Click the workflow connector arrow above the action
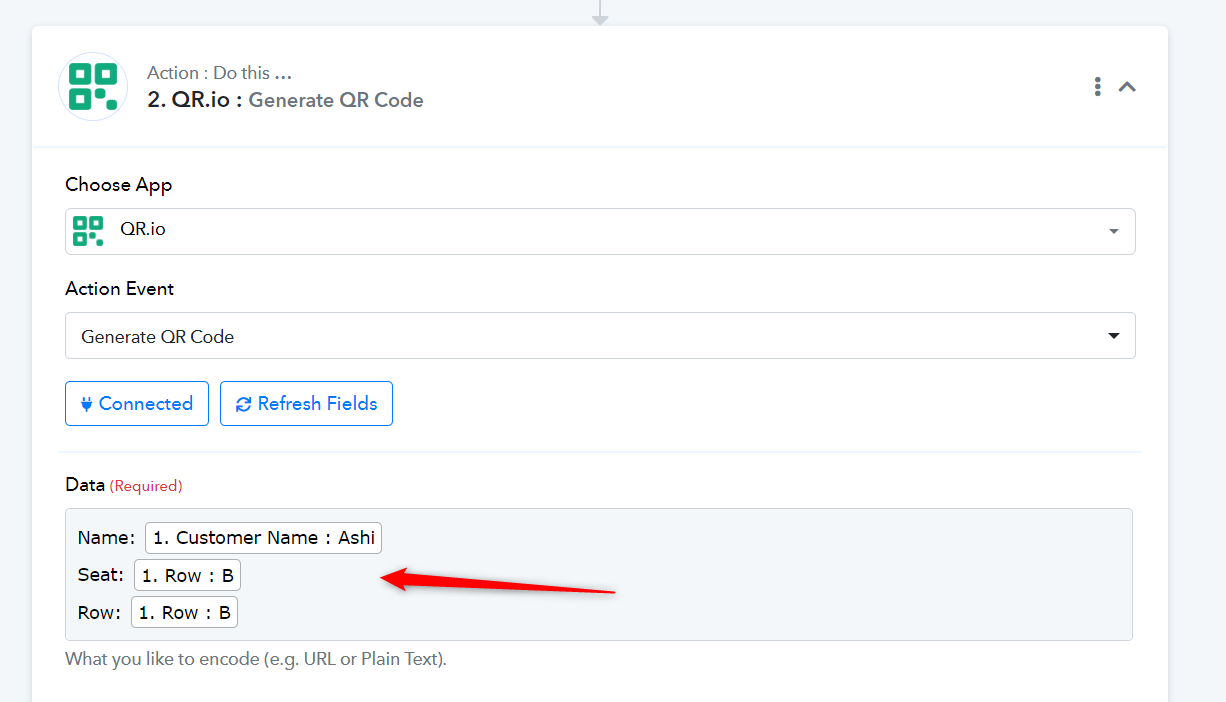The image size is (1226, 702). tap(600, 12)
